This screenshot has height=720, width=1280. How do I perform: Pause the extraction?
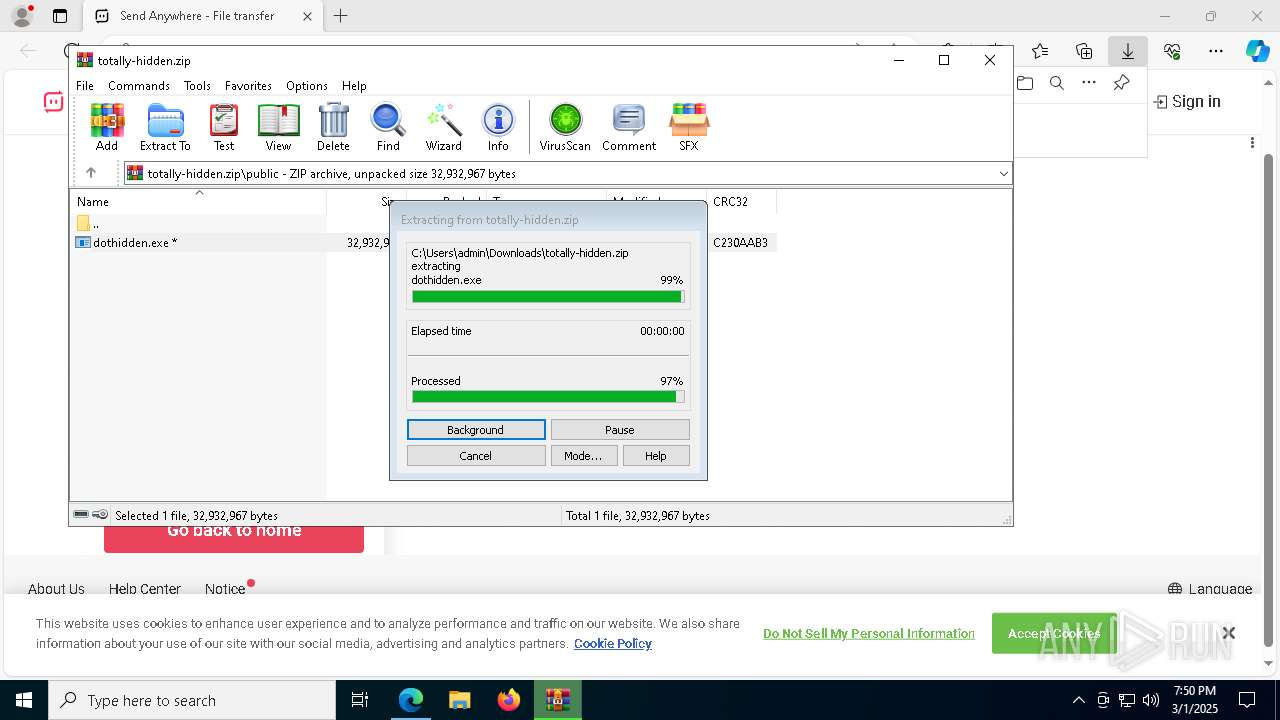click(620, 430)
